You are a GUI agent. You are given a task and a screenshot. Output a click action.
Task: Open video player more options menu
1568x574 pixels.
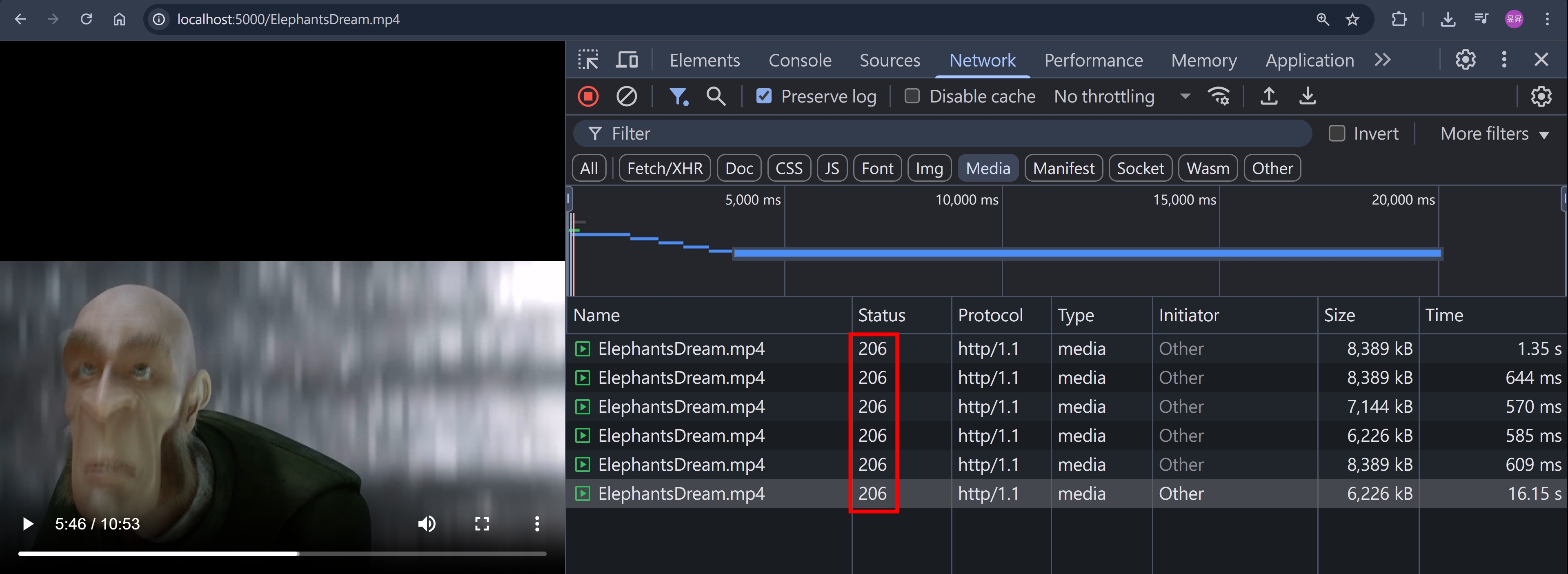pyautogui.click(x=537, y=523)
